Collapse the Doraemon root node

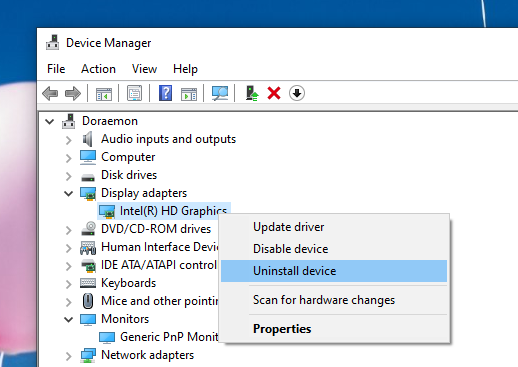[50, 121]
